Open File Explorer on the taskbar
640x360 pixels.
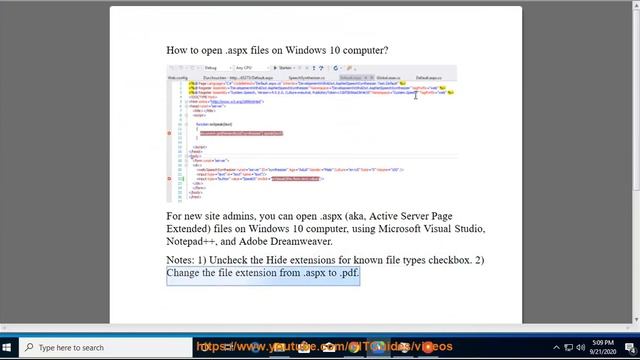(279, 347)
